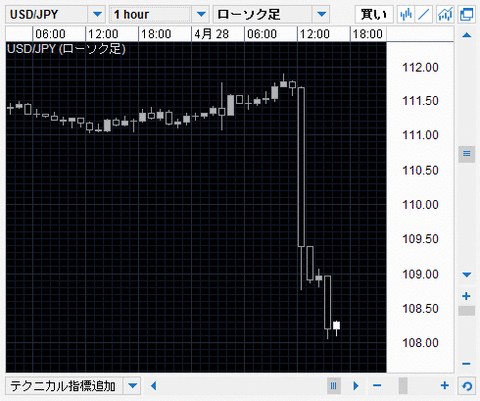The image size is (480, 401).
Task: Click the 1 hour timeframe field
Action: point(151,14)
